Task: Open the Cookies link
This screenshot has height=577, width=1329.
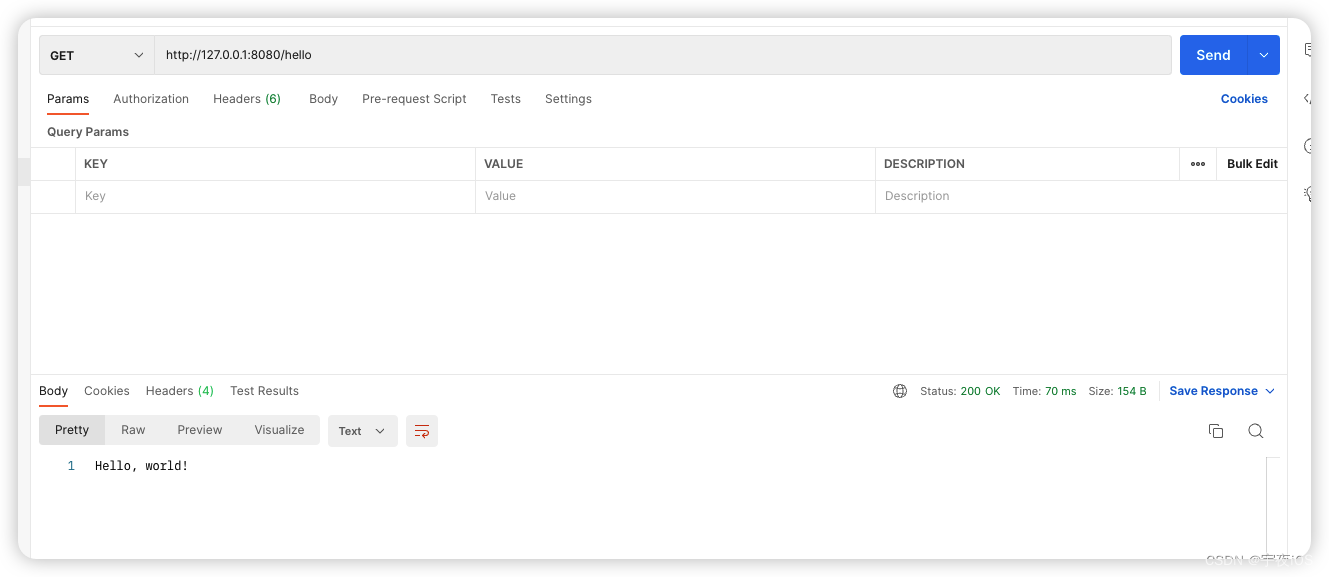Action: click(x=1244, y=99)
